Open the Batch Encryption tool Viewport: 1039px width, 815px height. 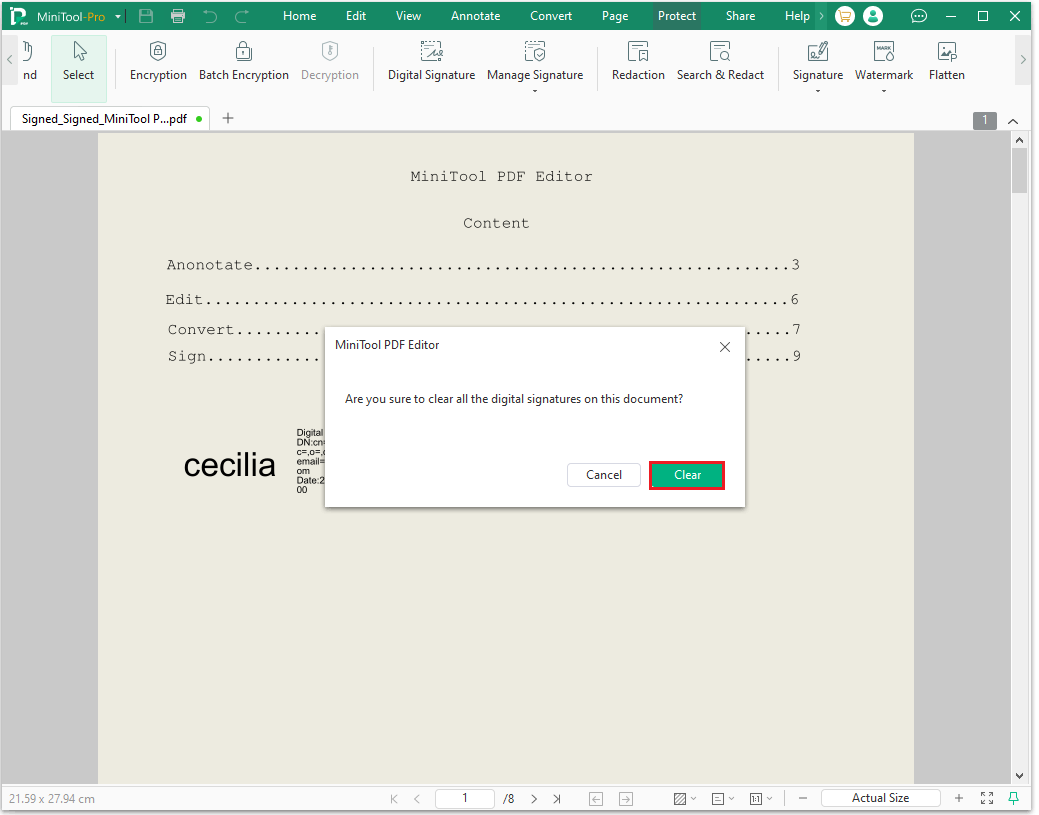pos(243,62)
